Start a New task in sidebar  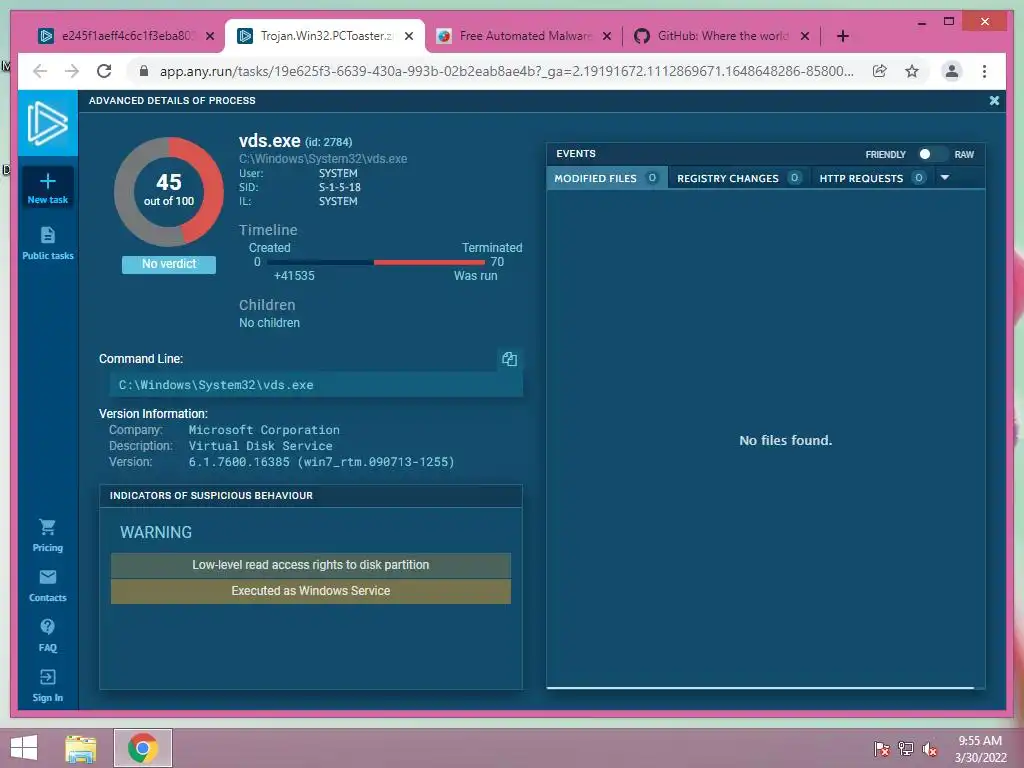tap(48, 188)
